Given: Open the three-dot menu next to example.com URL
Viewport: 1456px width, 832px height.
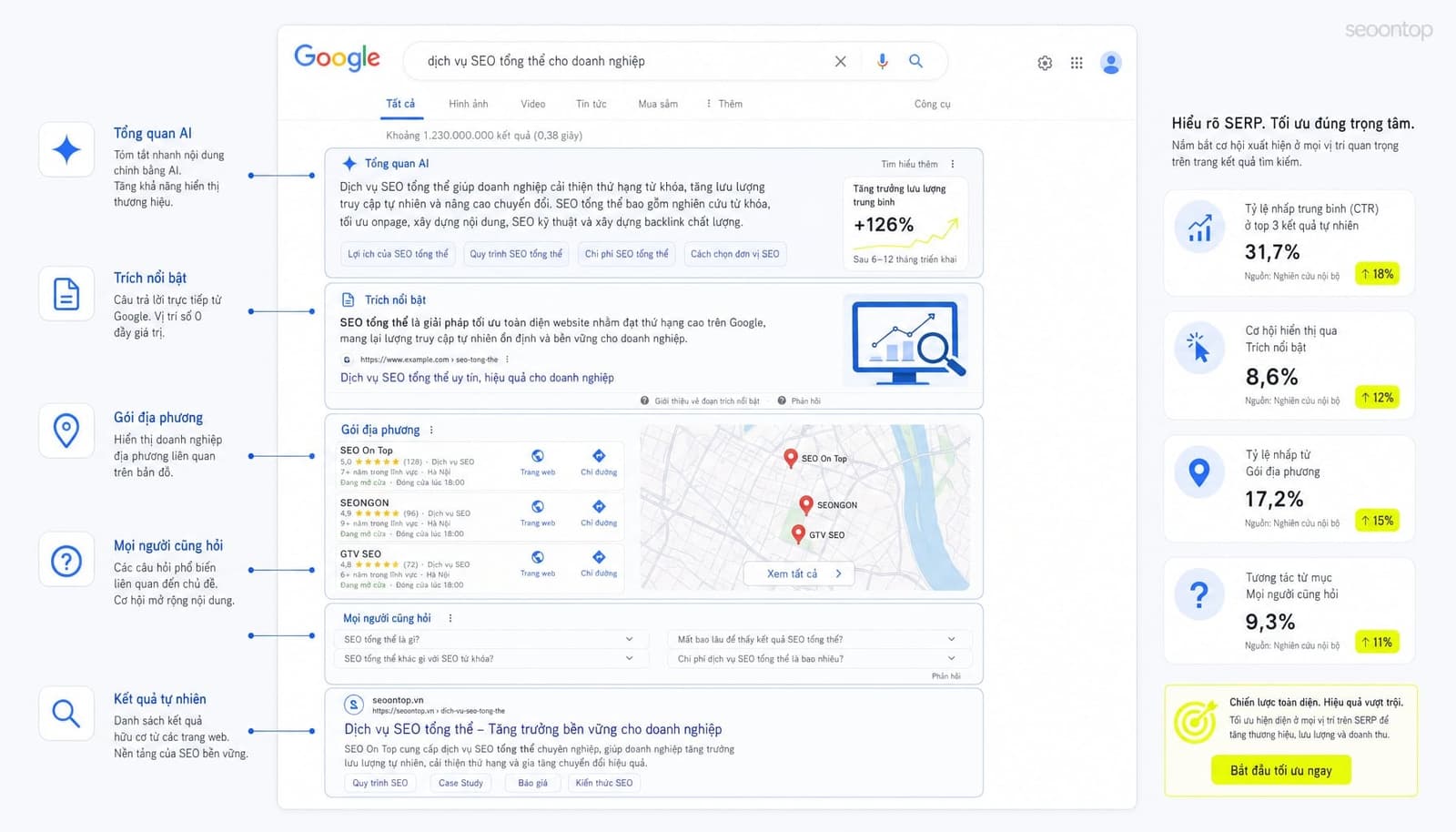Looking at the screenshot, I should click(507, 360).
